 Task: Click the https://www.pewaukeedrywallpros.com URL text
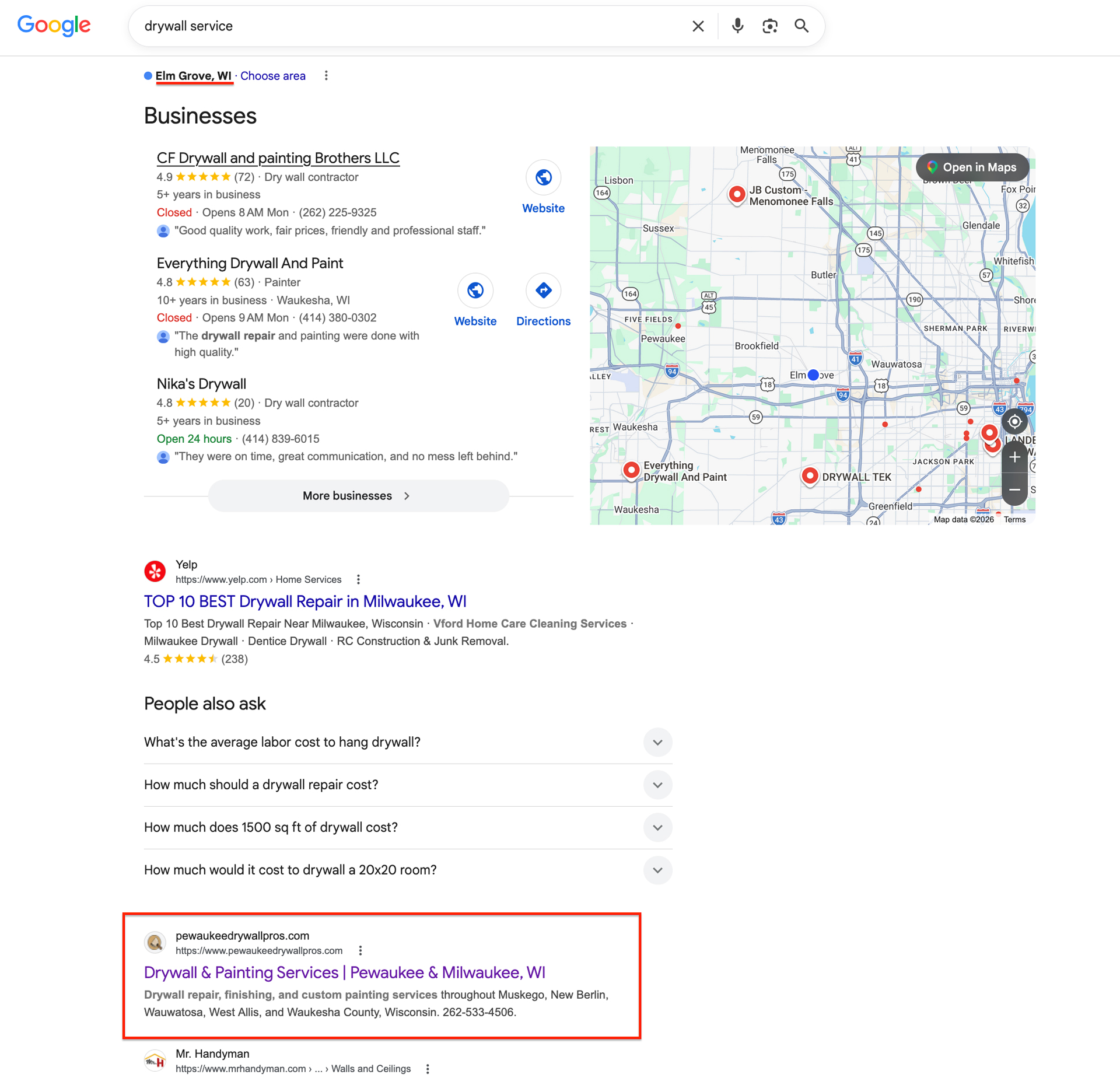coord(259,950)
